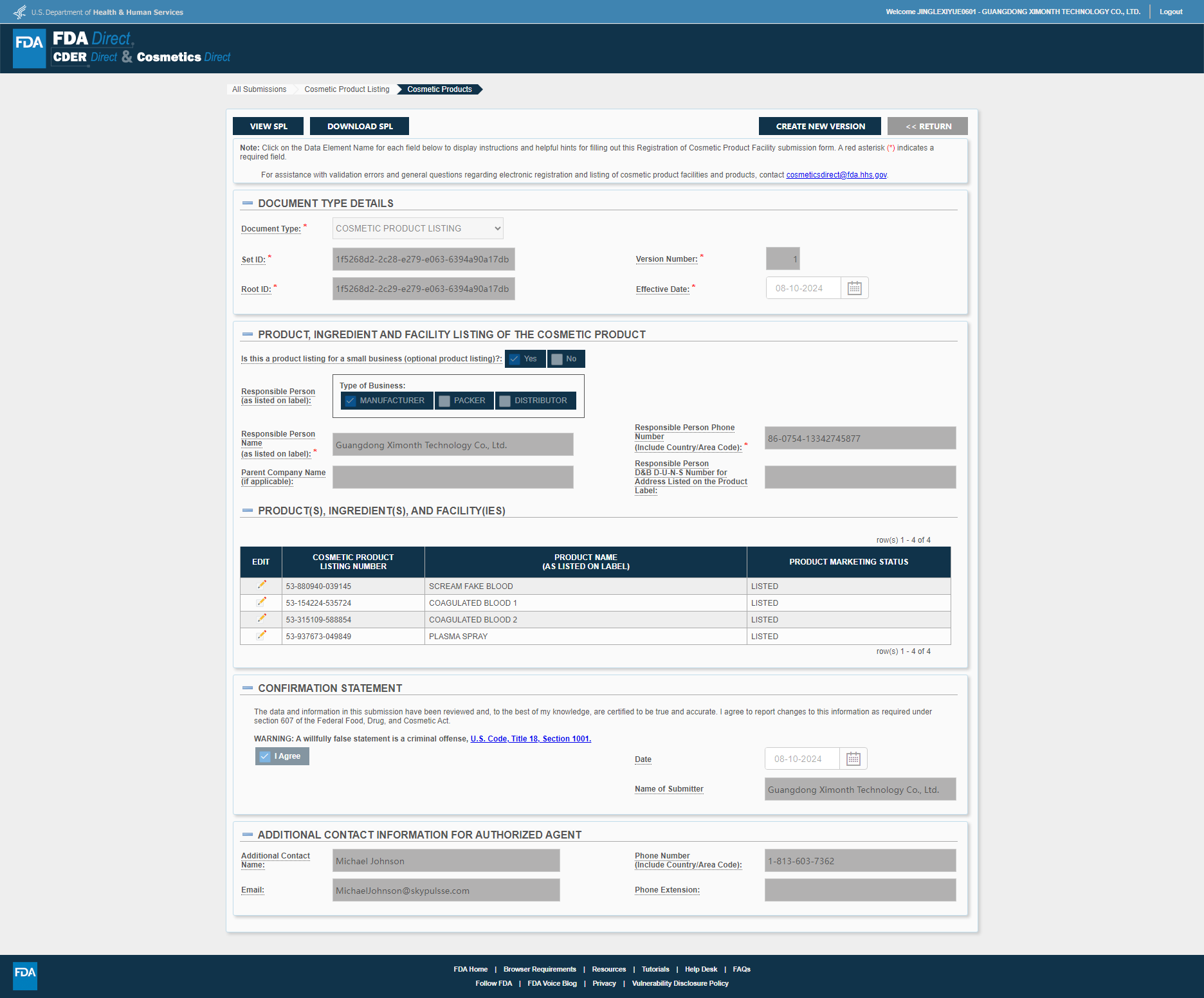Click the Effective Date input field
The height and width of the screenshot is (998, 1204).
[x=803, y=288]
